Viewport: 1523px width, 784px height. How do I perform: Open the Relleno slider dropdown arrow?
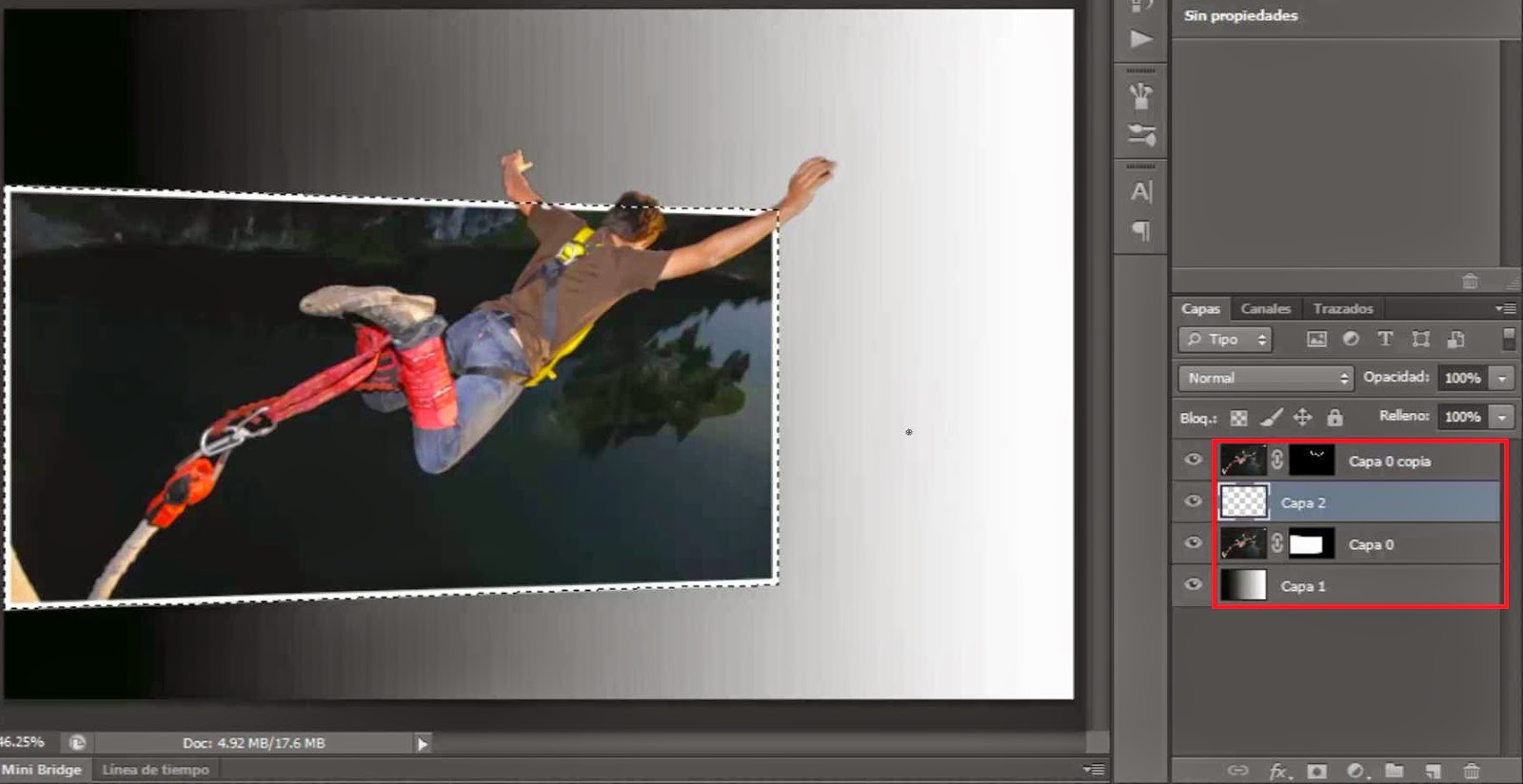pyautogui.click(x=1502, y=417)
